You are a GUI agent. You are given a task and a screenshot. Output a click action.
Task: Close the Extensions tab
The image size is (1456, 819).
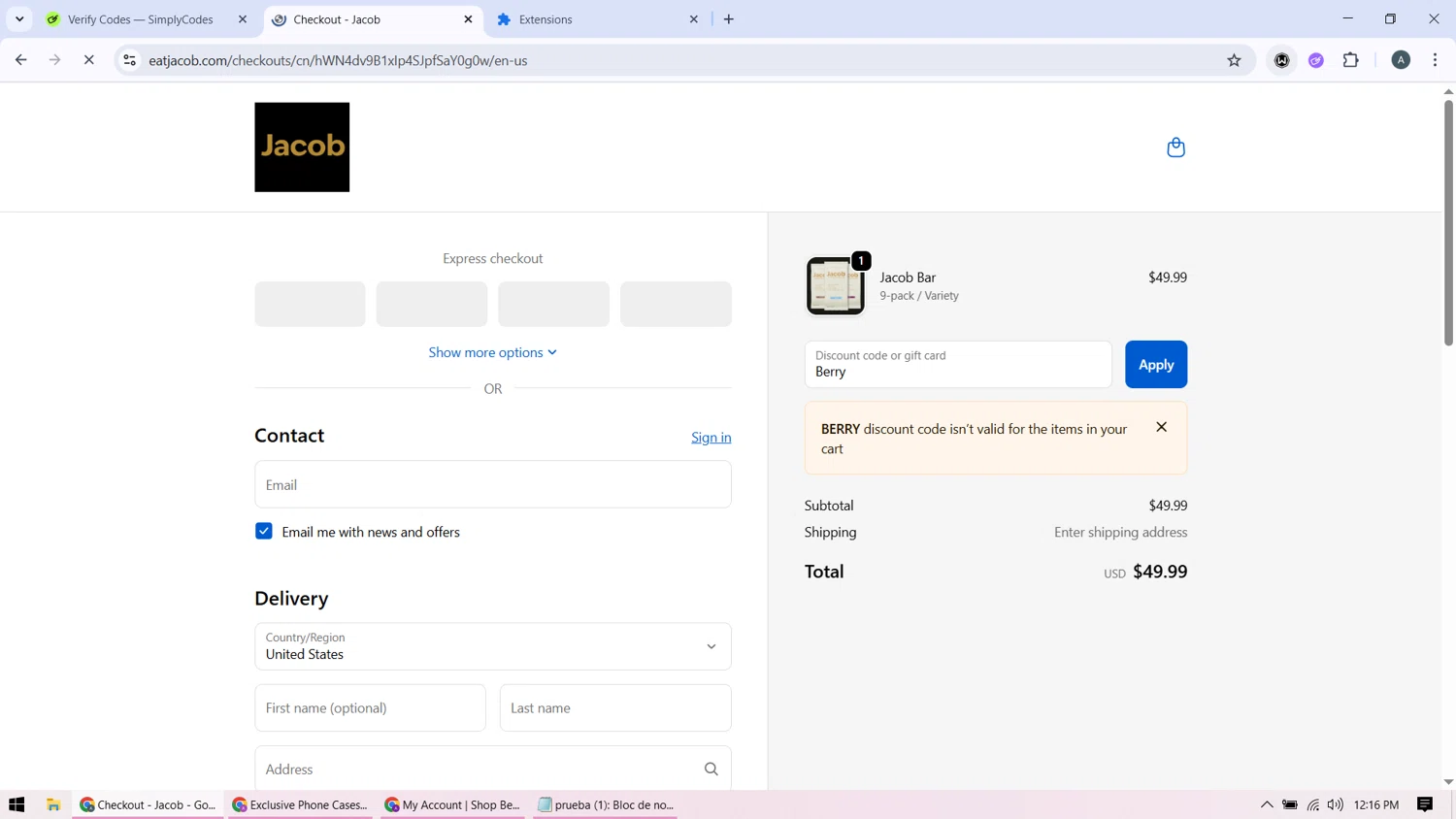(x=694, y=19)
